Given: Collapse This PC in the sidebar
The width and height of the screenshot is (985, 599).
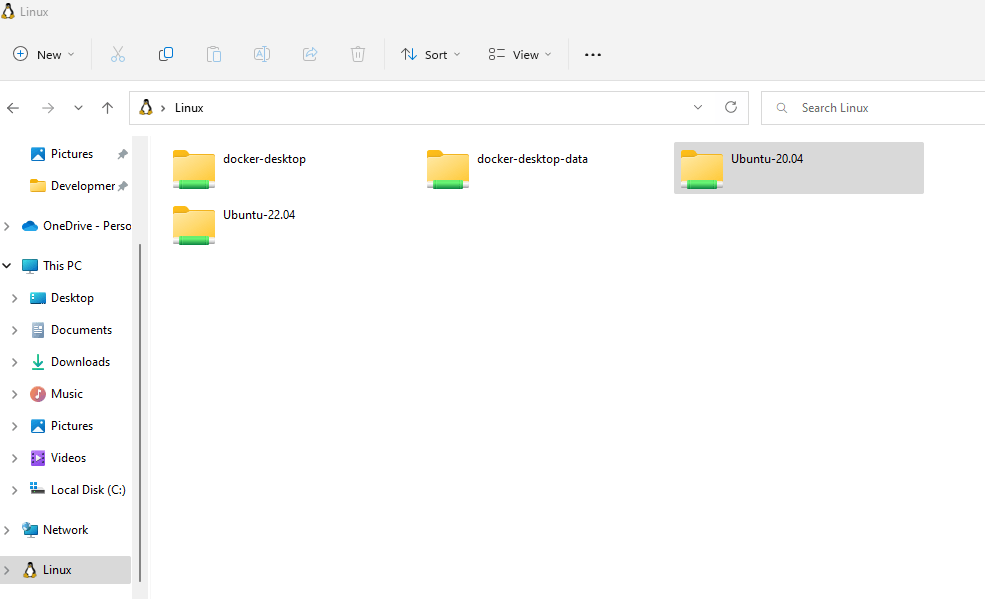Looking at the screenshot, I should pos(7,265).
